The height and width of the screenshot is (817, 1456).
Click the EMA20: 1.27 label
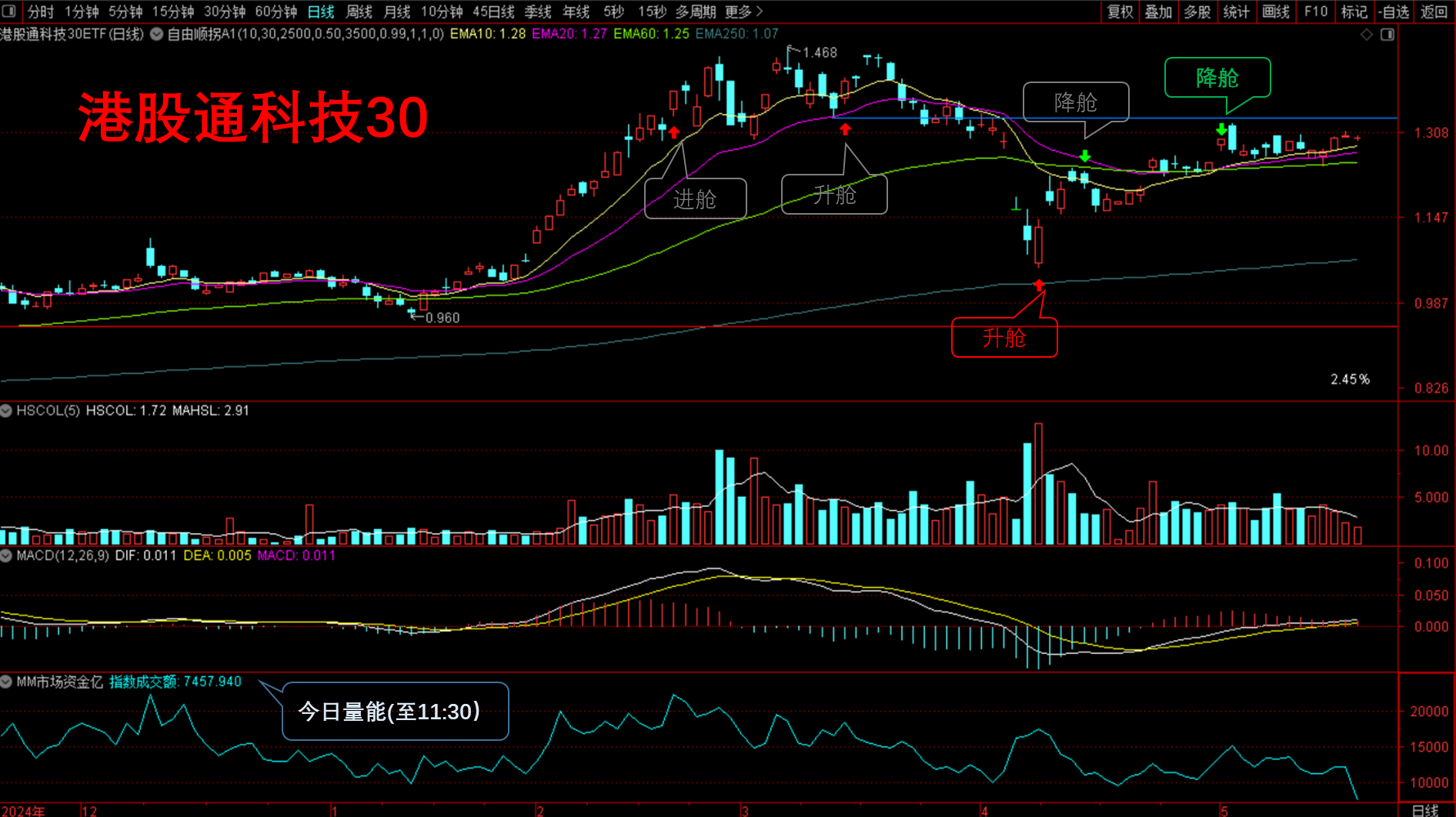coord(569,34)
